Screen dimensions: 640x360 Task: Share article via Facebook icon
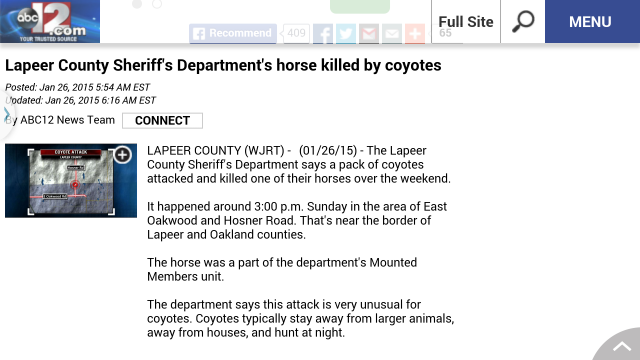click(323, 33)
